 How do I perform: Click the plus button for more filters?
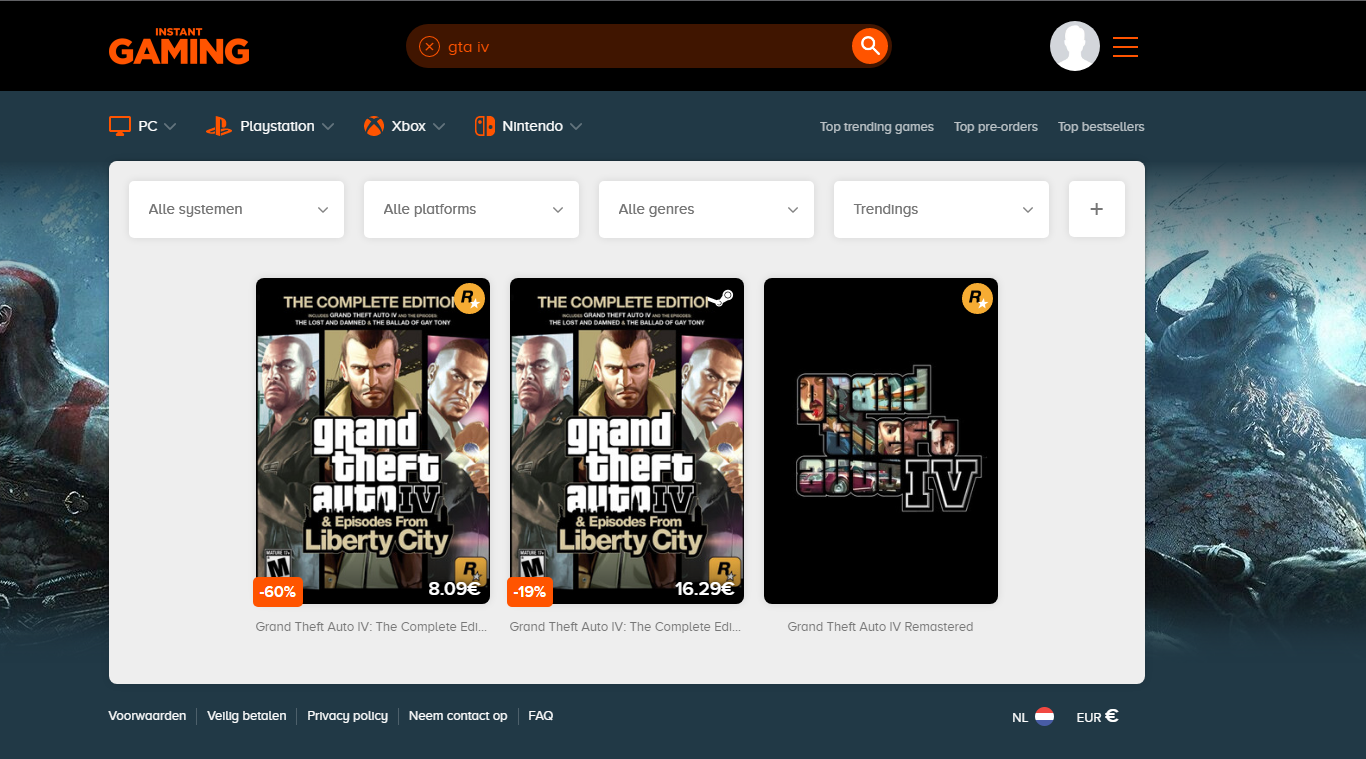click(1097, 209)
